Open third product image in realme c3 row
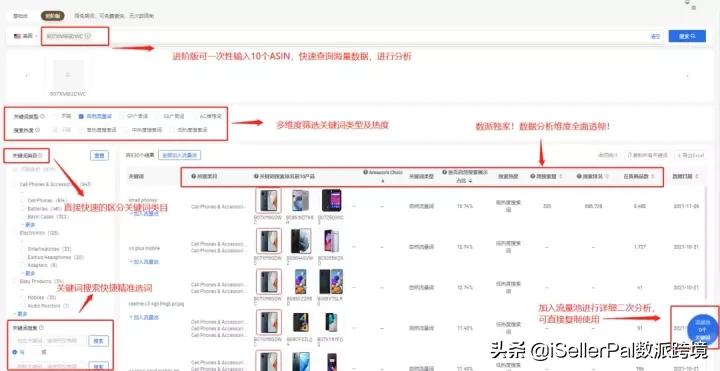The image size is (720, 371). click(x=332, y=281)
